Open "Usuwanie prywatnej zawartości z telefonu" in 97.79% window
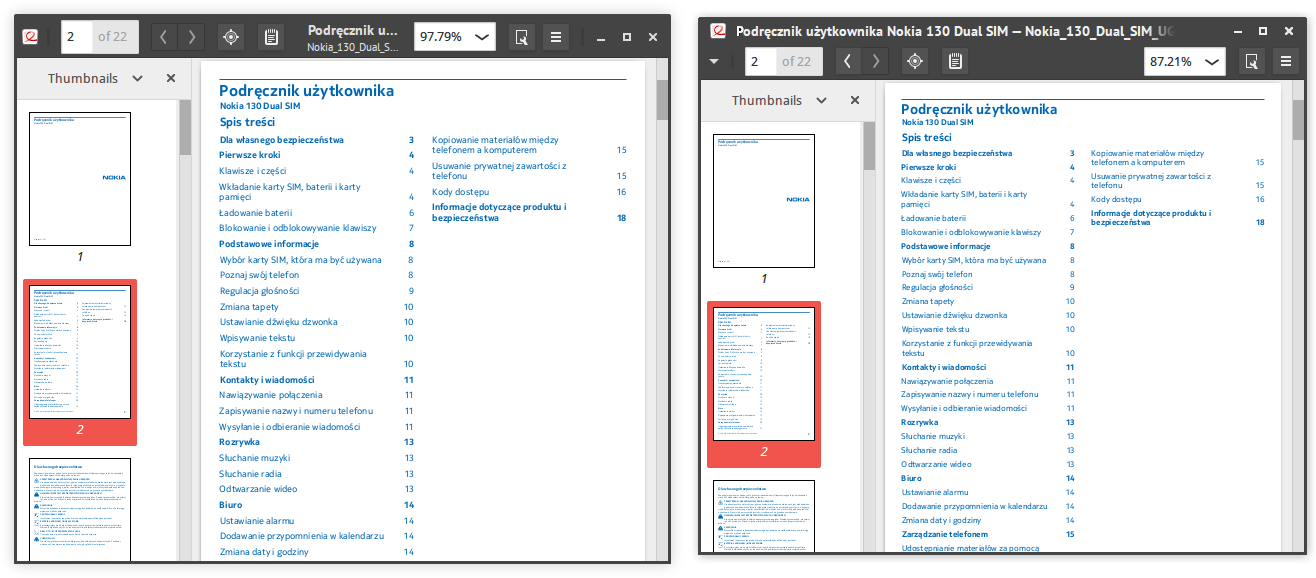This screenshot has height=578, width=1316. pos(499,171)
